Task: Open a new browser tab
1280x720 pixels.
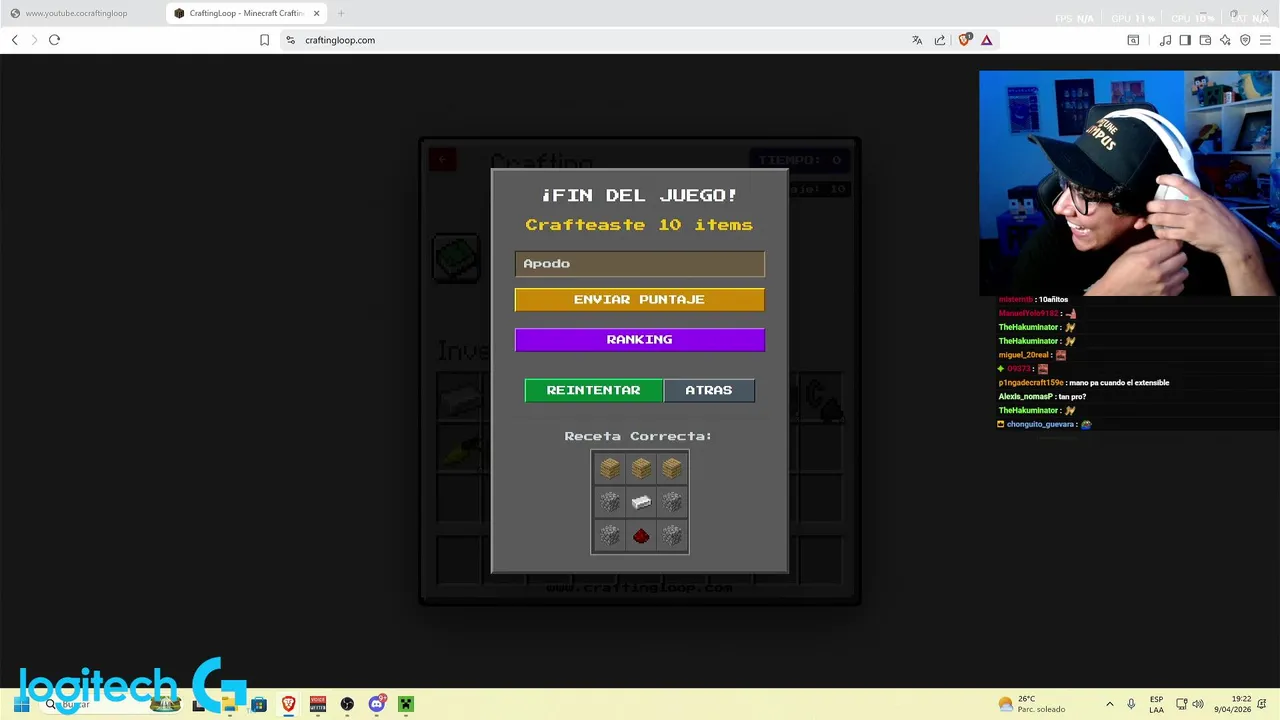Action: [x=341, y=13]
